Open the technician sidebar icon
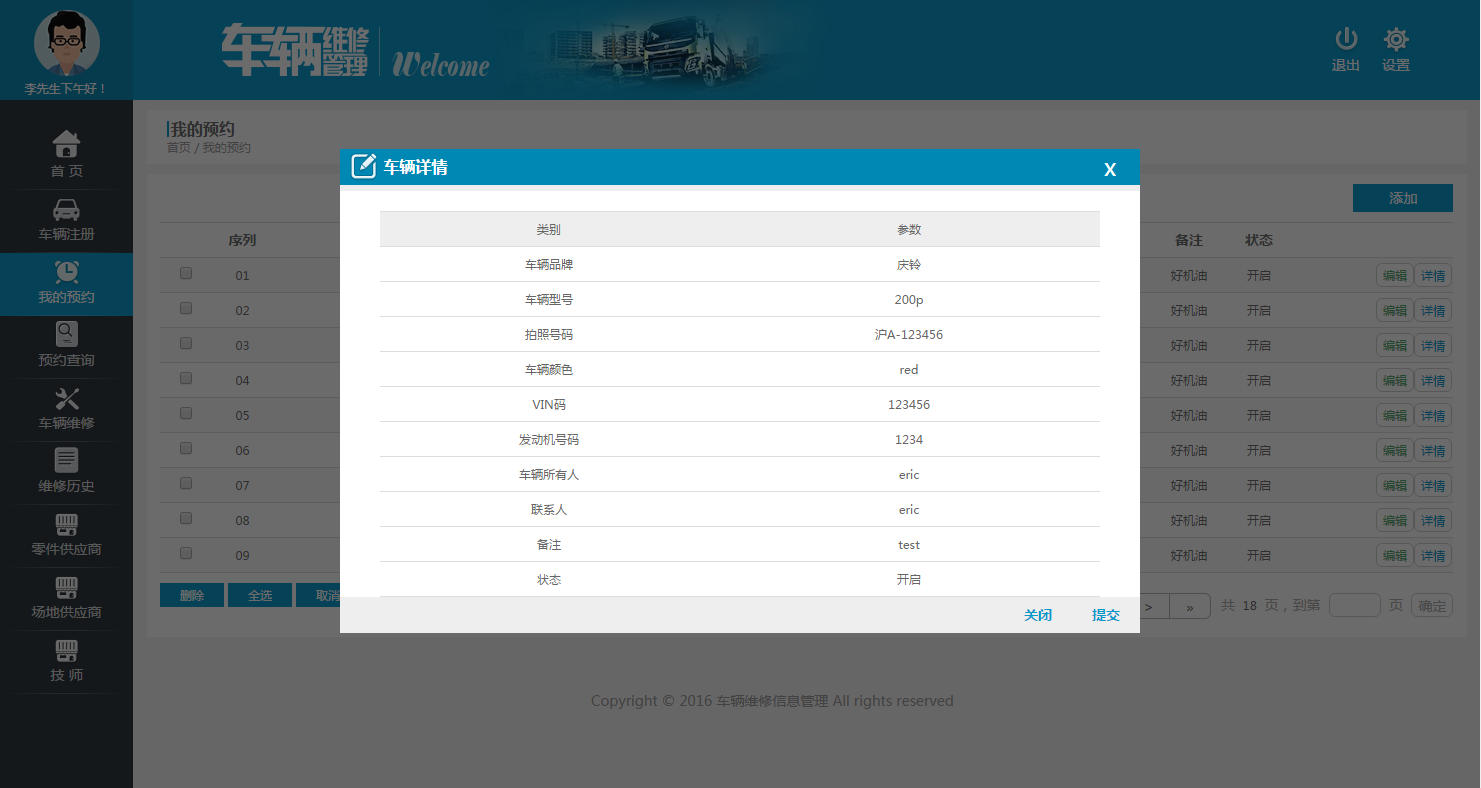The height and width of the screenshot is (788, 1481). click(66, 650)
